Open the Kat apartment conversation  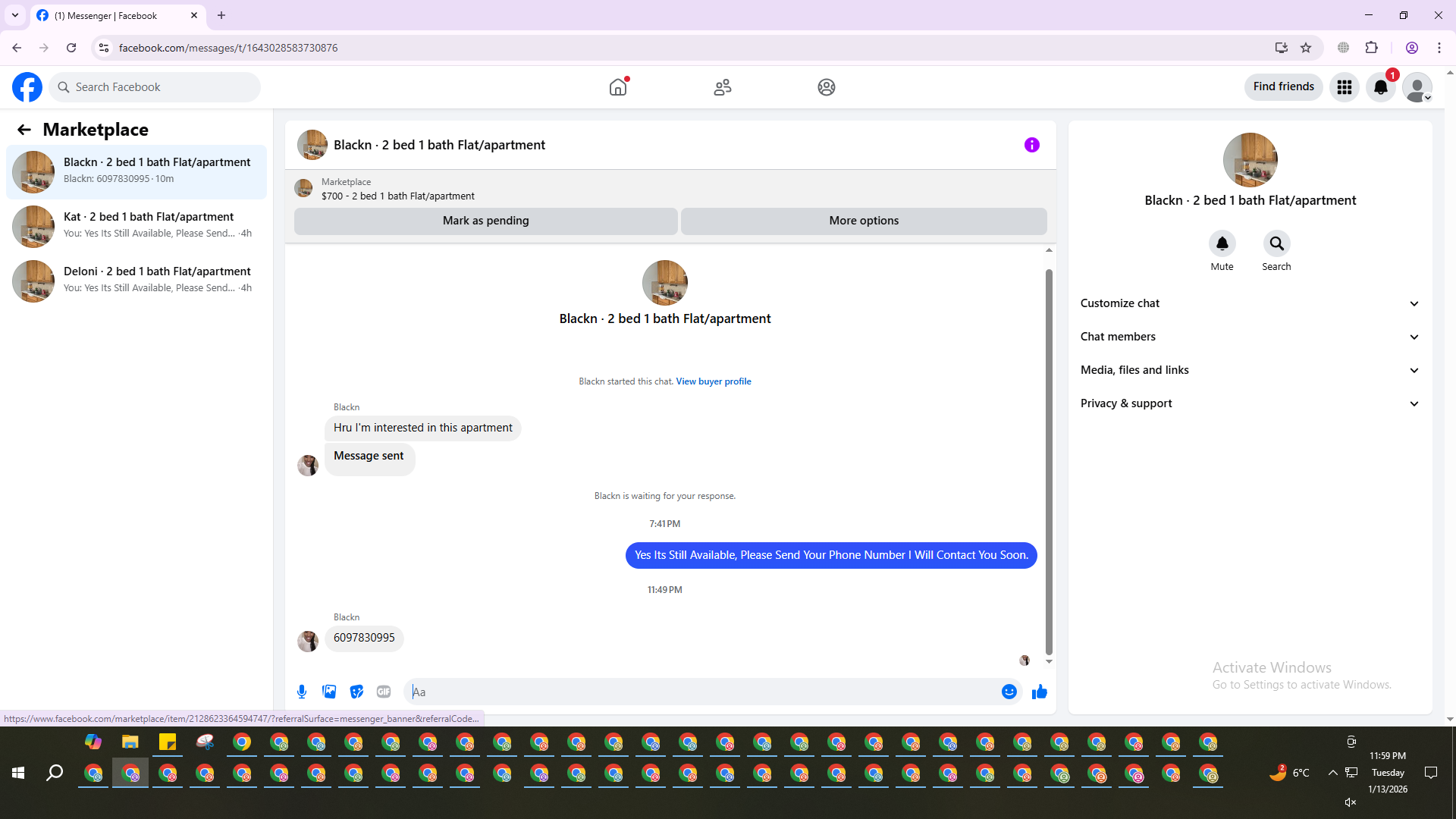(136, 226)
